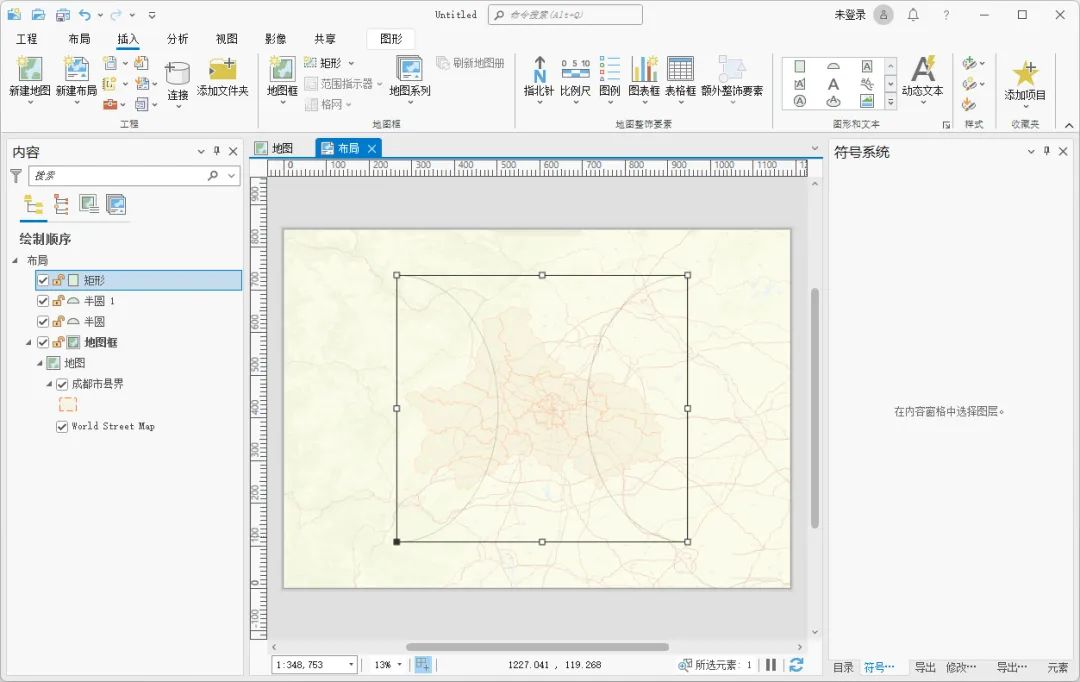The image size is (1080, 682).
Task: Click 额外整饰要素 (Additional Surrounds) icon
Action: pyautogui.click(x=731, y=70)
